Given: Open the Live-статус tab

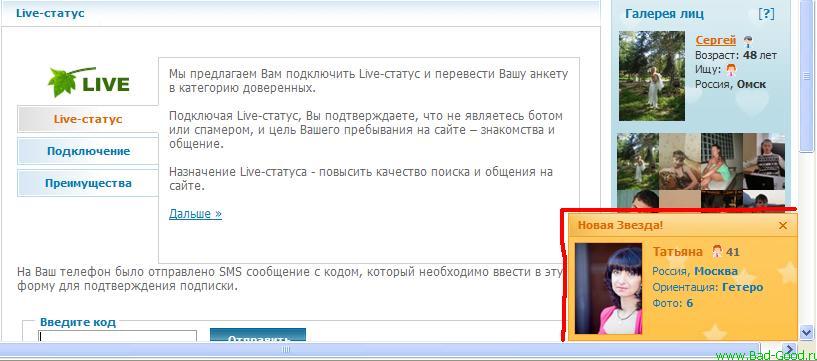Looking at the screenshot, I should [x=88, y=119].
